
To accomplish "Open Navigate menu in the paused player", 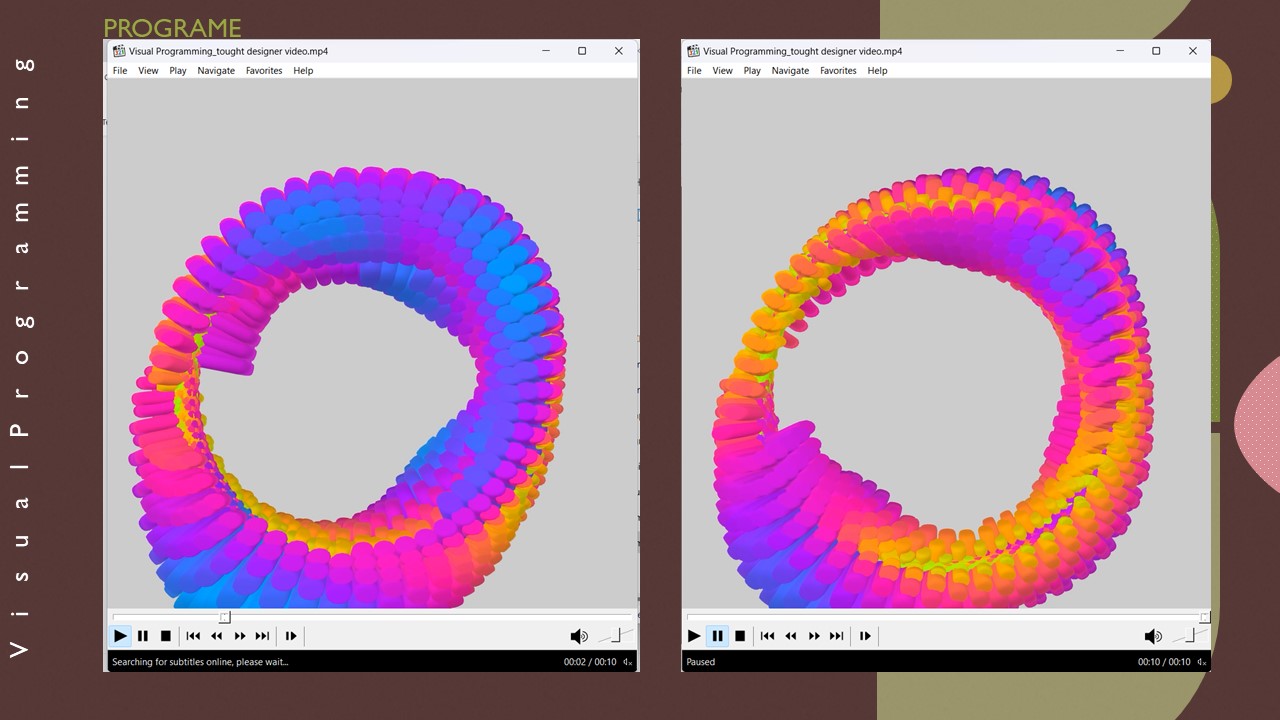I will (790, 71).
